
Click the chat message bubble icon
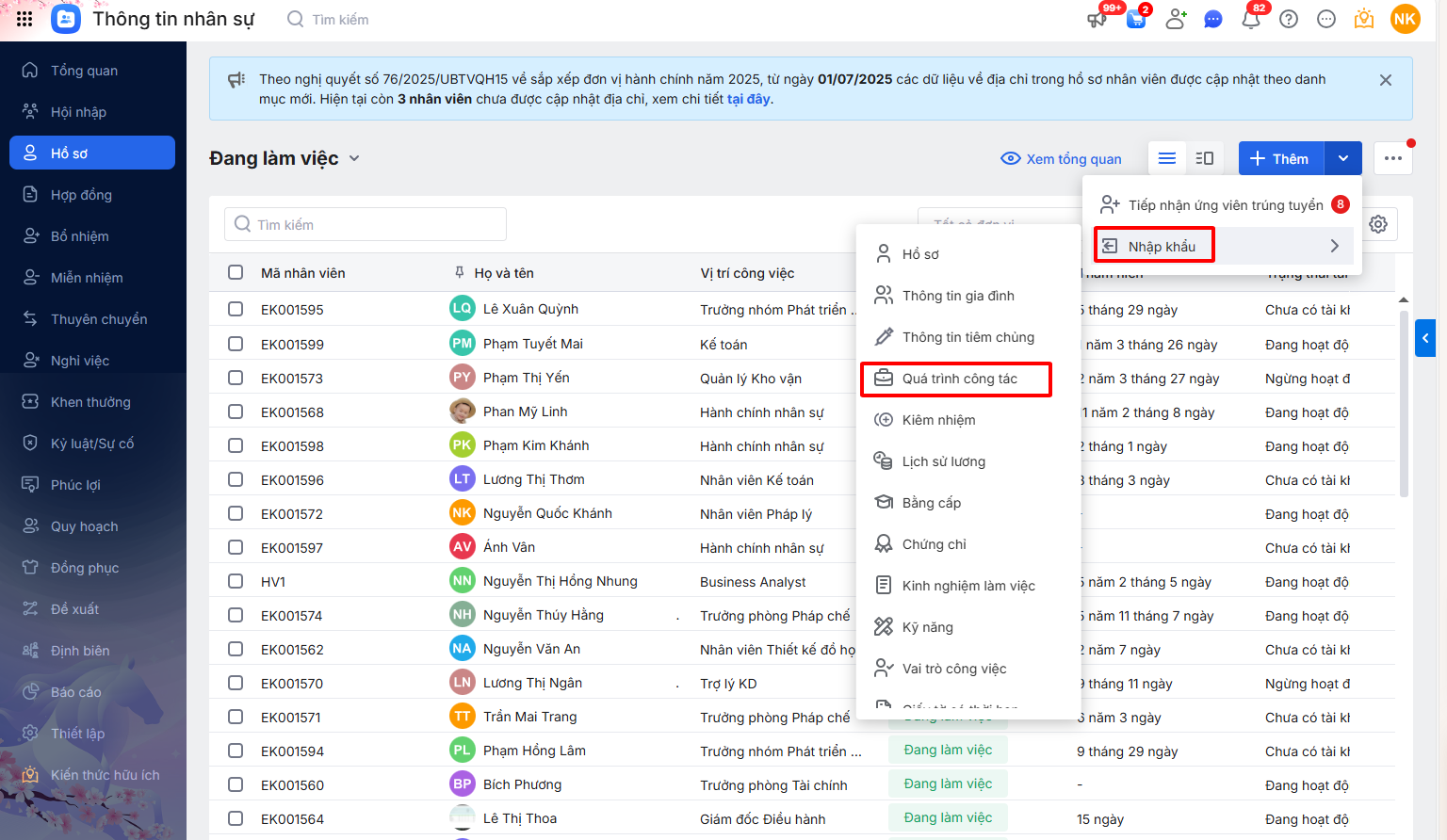pyautogui.click(x=1213, y=19)
